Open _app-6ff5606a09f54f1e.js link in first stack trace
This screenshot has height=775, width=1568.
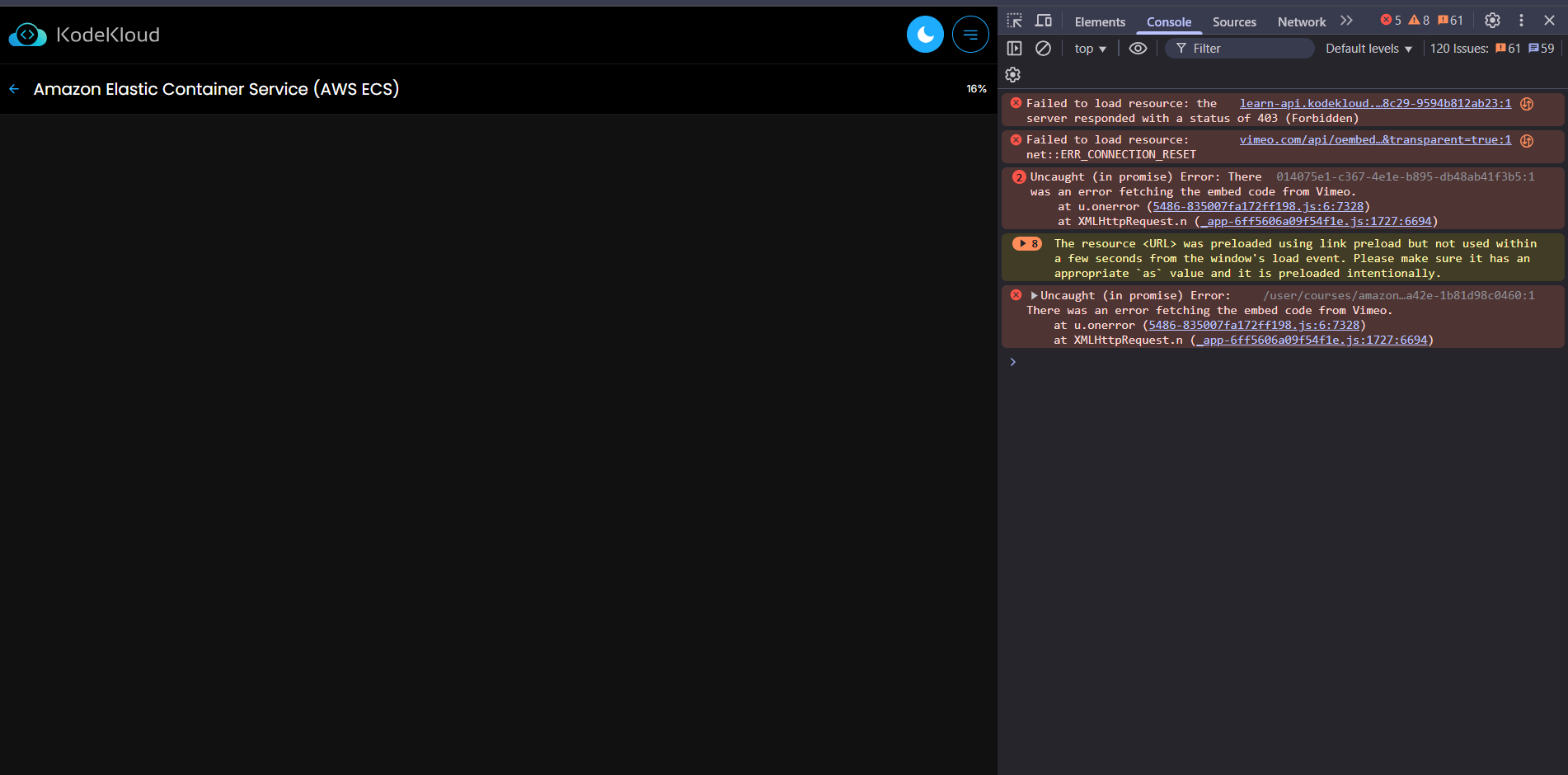pyautogui.click(x=1317, y=222)
